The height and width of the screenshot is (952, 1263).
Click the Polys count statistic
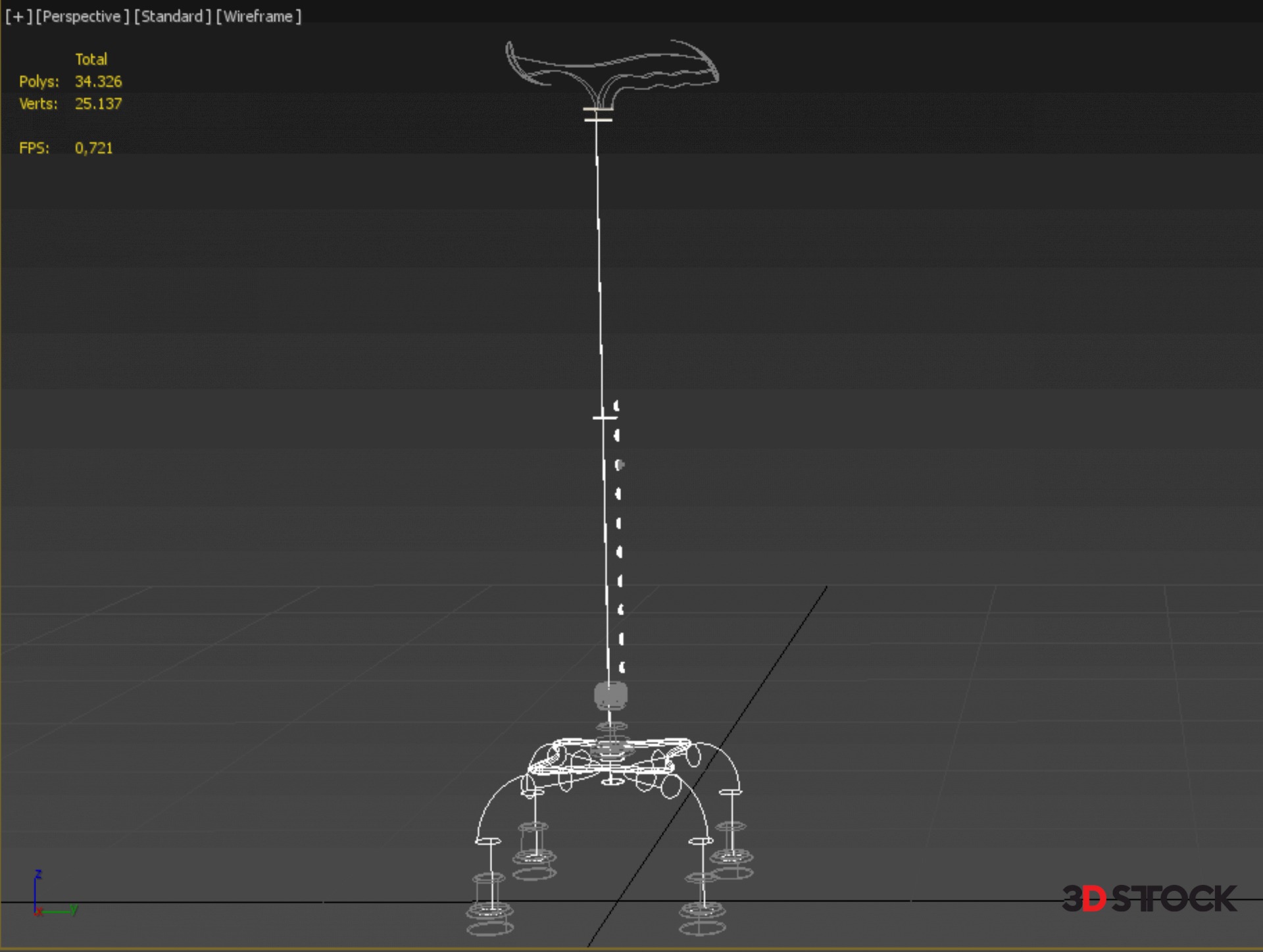tap(98, 82)
